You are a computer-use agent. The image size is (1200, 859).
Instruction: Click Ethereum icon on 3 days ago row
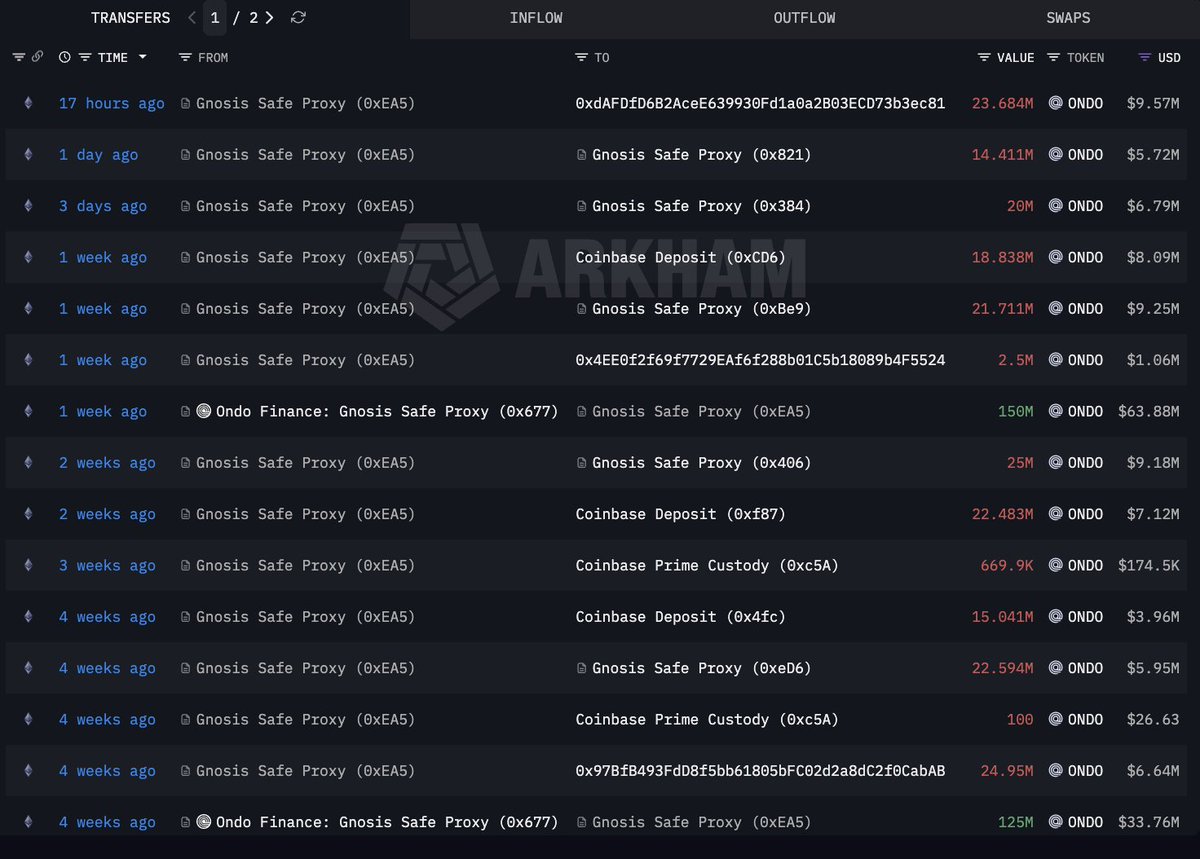(28, 206)
